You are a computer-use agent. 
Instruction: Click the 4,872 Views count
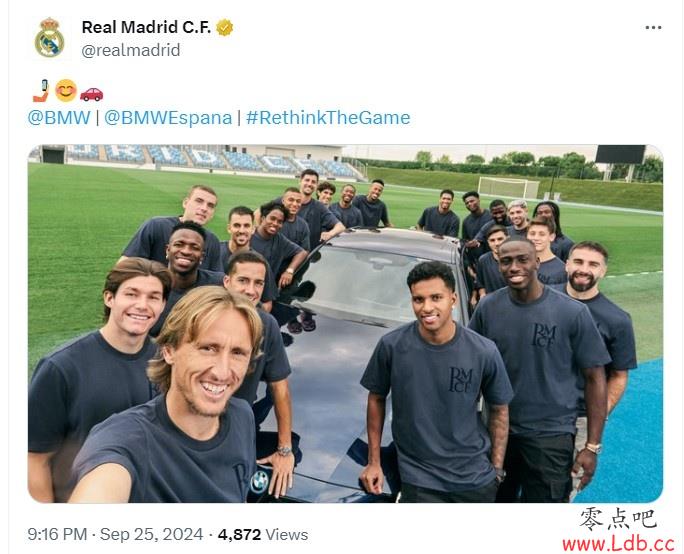click(x=263, y=534)
